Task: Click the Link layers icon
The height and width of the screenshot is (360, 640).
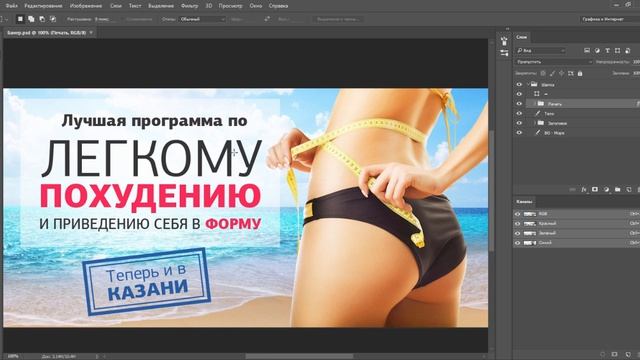Action: click(573, 190)
